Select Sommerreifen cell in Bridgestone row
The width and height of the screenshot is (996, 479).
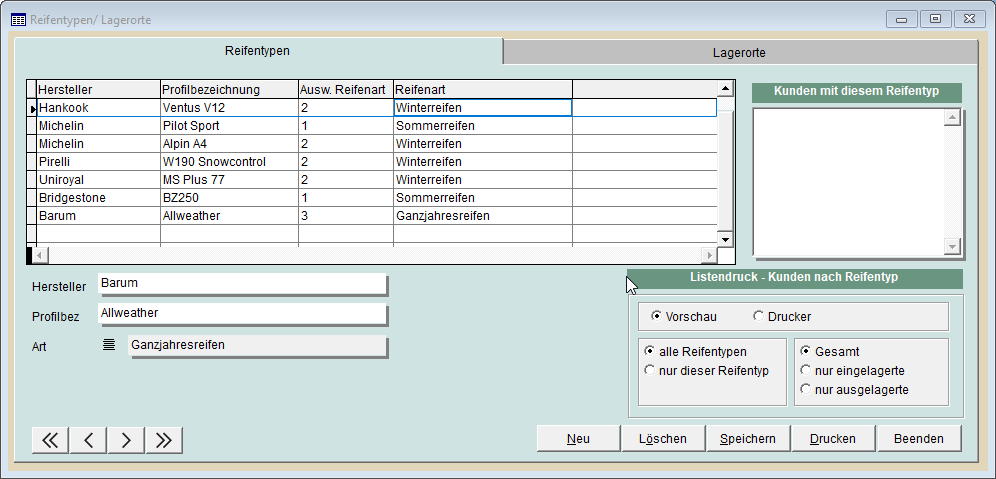[x=483, y=198]
